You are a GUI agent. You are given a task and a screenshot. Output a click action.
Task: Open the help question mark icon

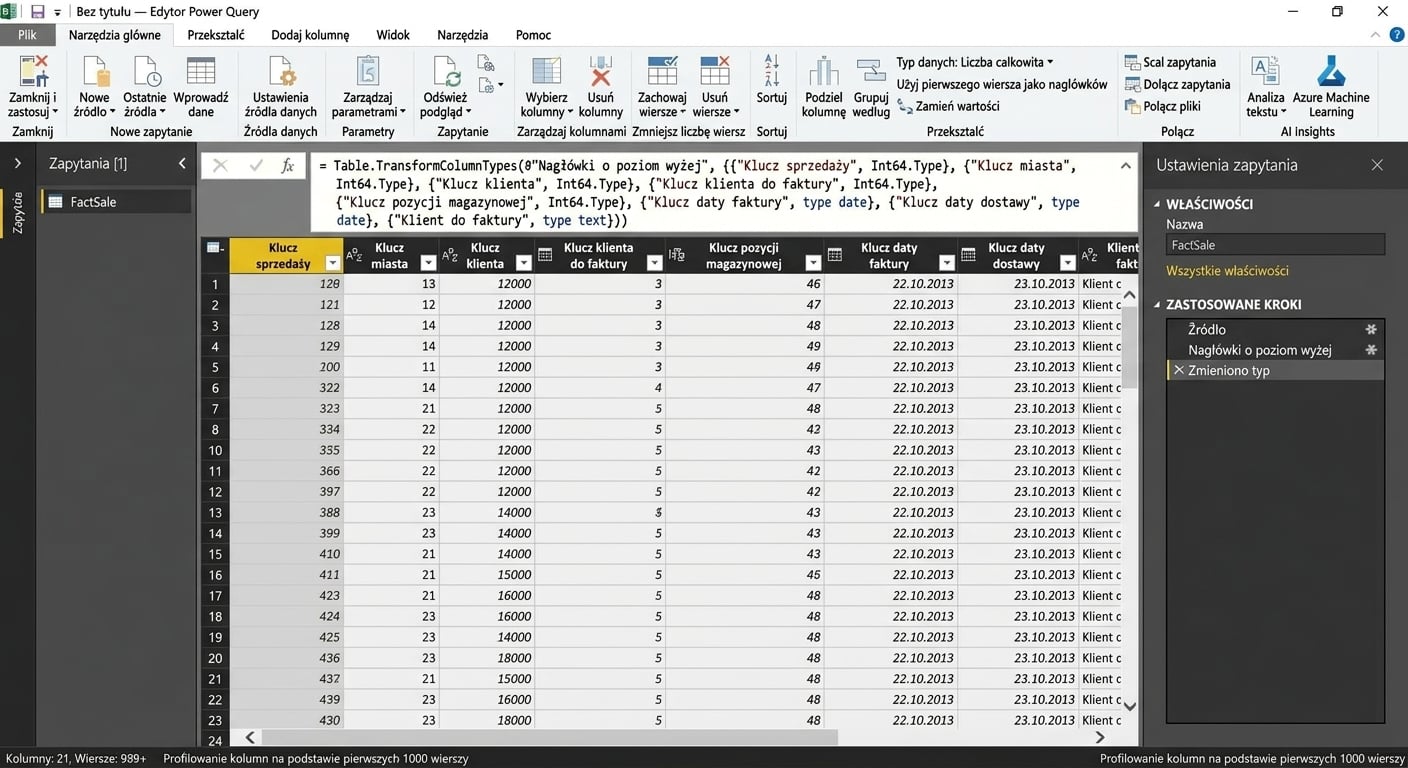pyautogui.click(x=1397, y=35)
